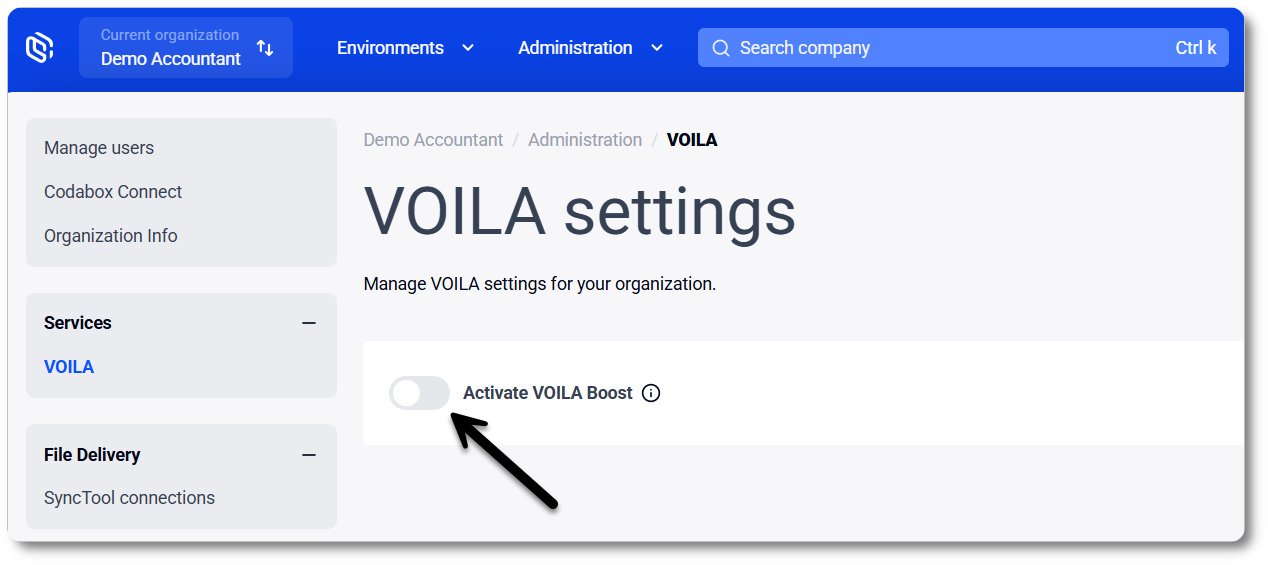1268x565 pixels.
Task: Collapse the Services section
Action: (x=309, y=323)
